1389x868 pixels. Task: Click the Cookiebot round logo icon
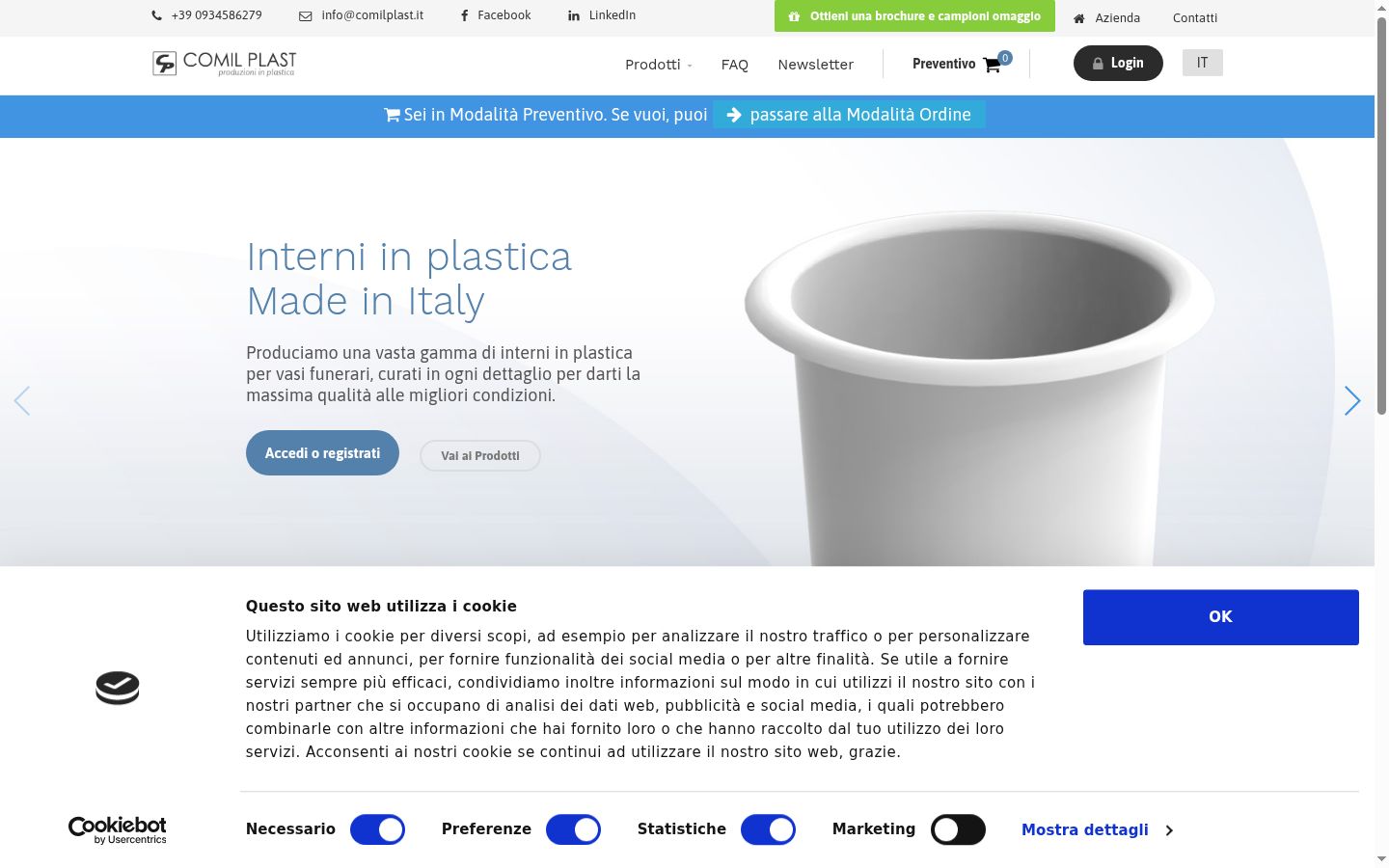click(118, 688)
